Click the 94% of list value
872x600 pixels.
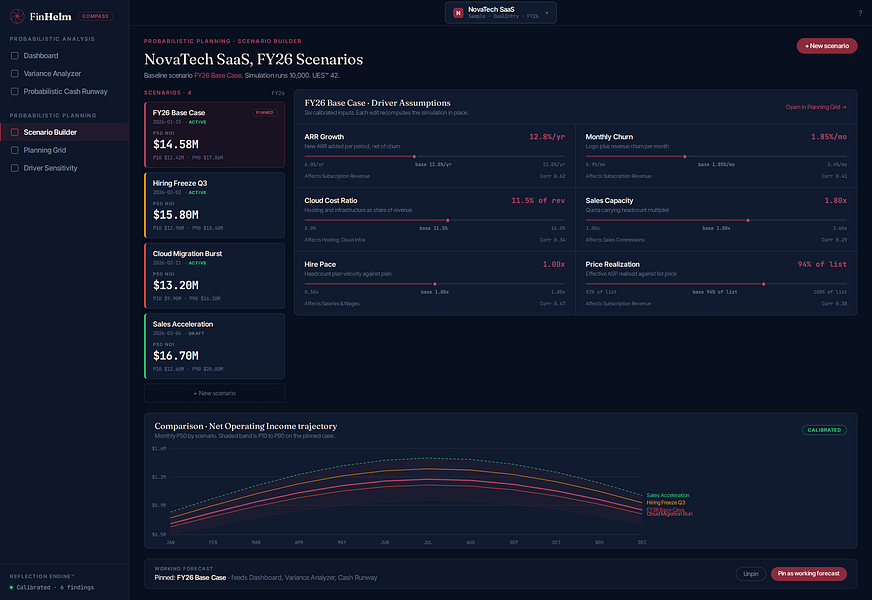coord(822,265)
